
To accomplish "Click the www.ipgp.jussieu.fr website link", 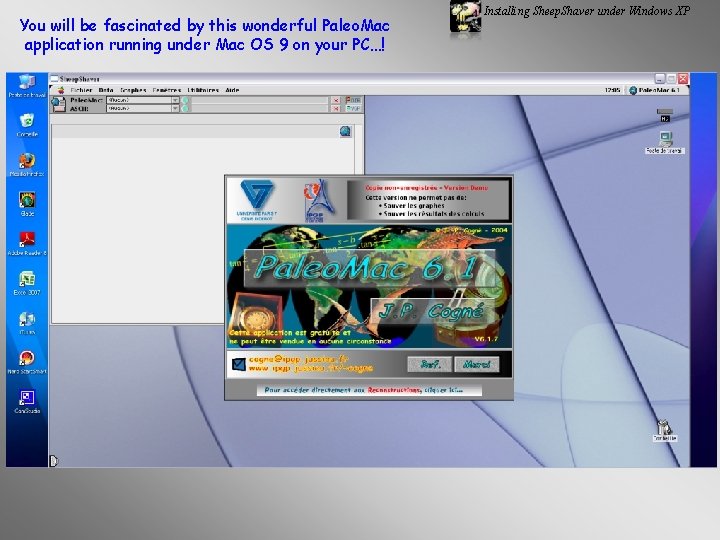I will click(x=311, y=368).
